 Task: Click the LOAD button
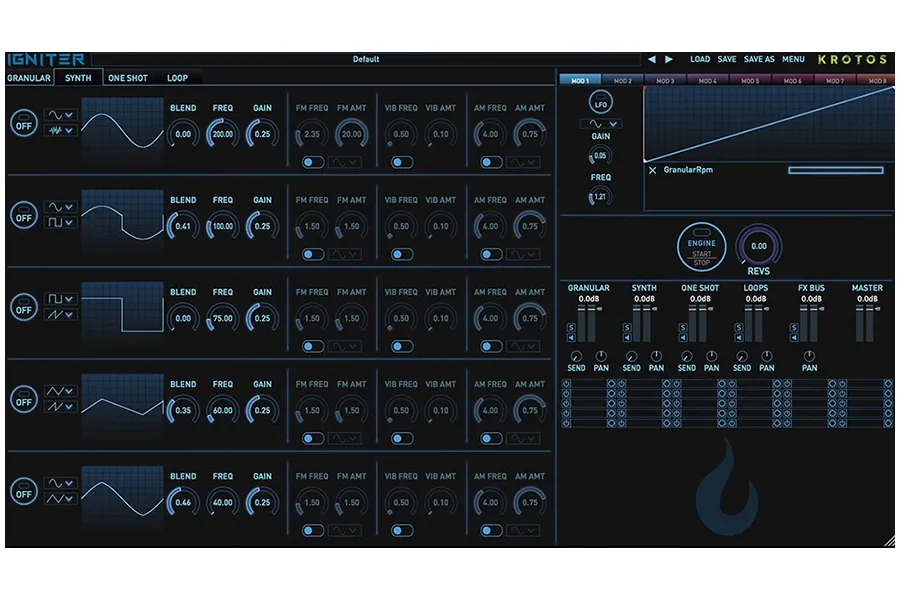(x=700, y=59)
